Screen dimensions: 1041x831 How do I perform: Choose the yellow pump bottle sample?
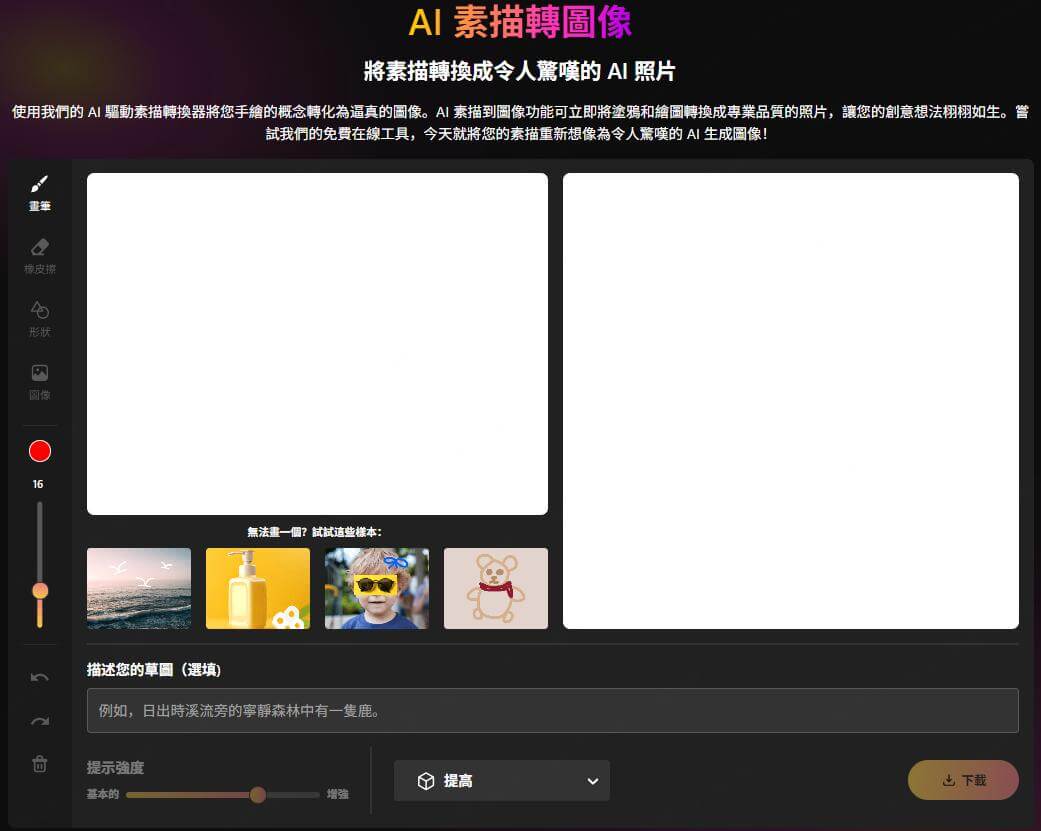coord(258,588)
